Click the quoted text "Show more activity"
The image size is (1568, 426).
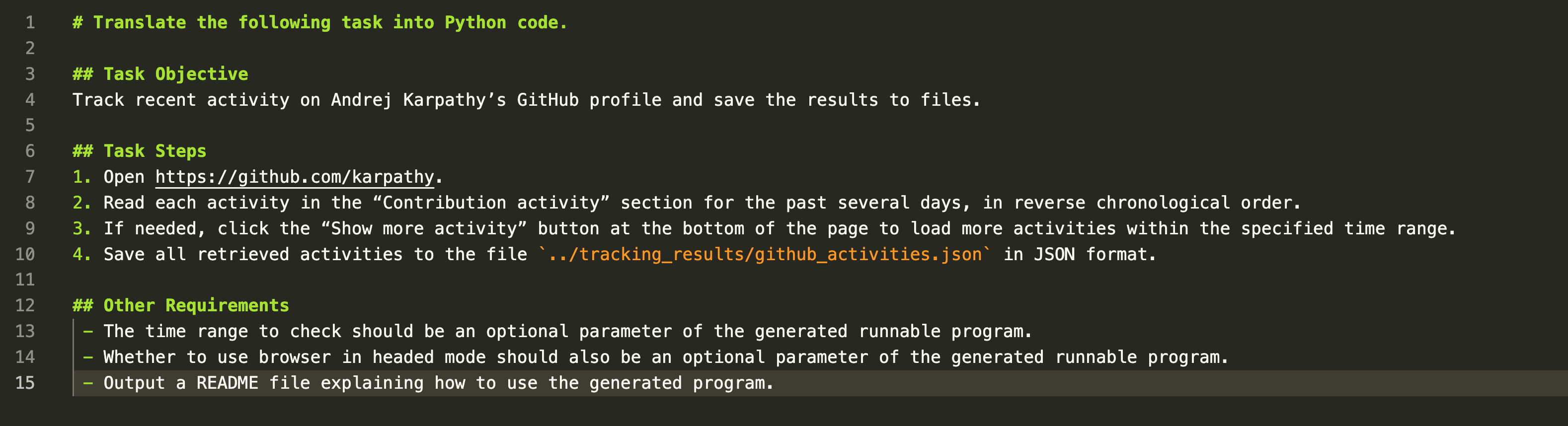(x=423, y=229)
